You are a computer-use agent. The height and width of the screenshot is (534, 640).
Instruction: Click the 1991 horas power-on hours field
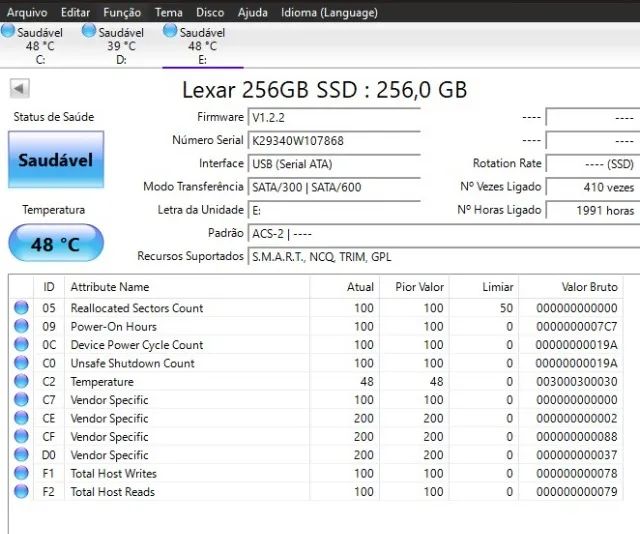593,211
